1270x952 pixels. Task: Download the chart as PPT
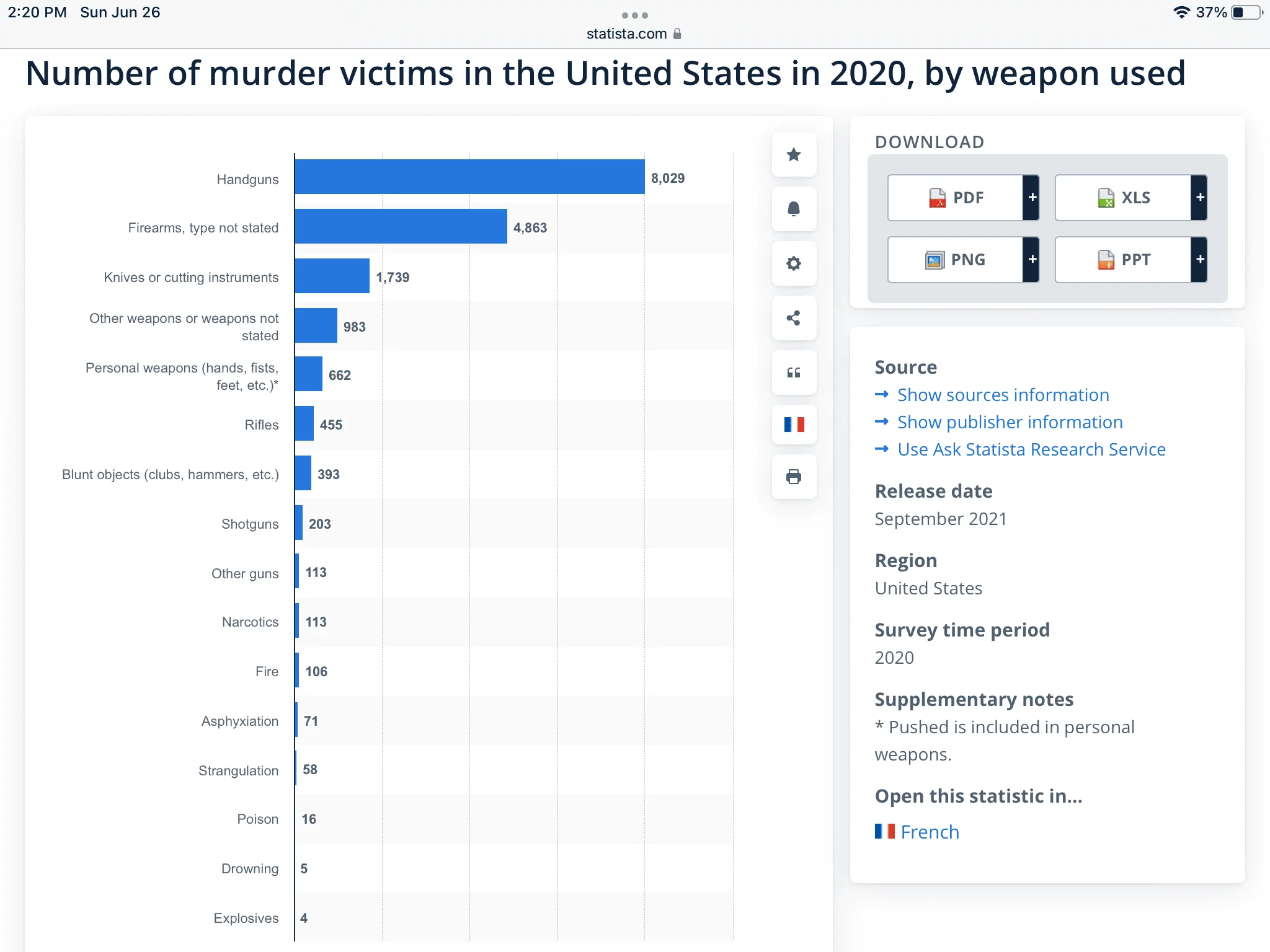pos(1123,260)
